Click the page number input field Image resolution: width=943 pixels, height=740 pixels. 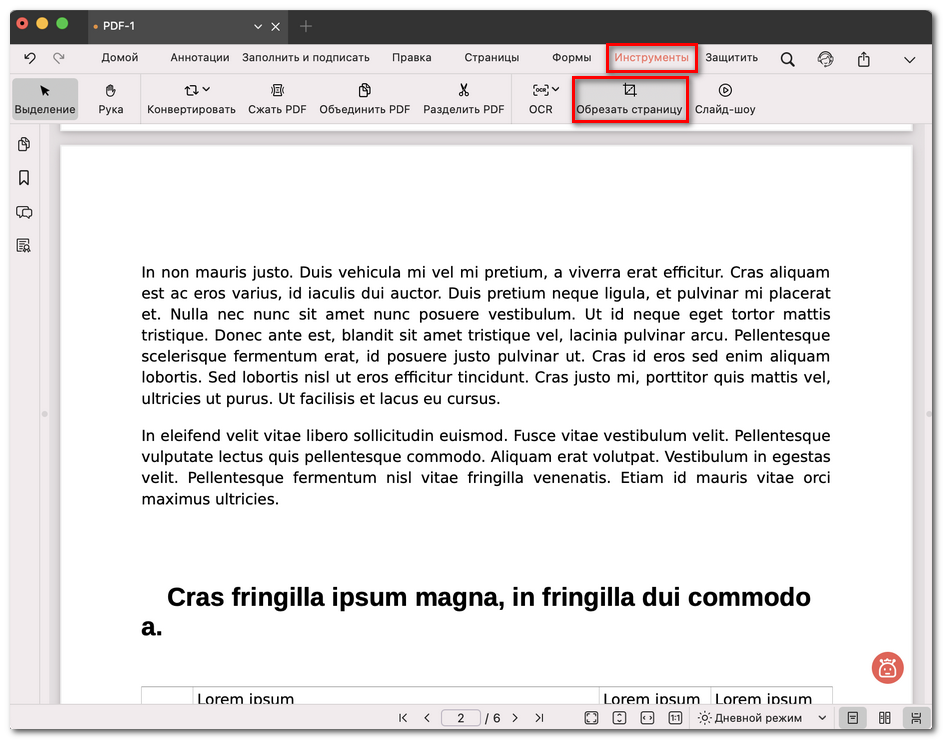(x=461, y=718)
